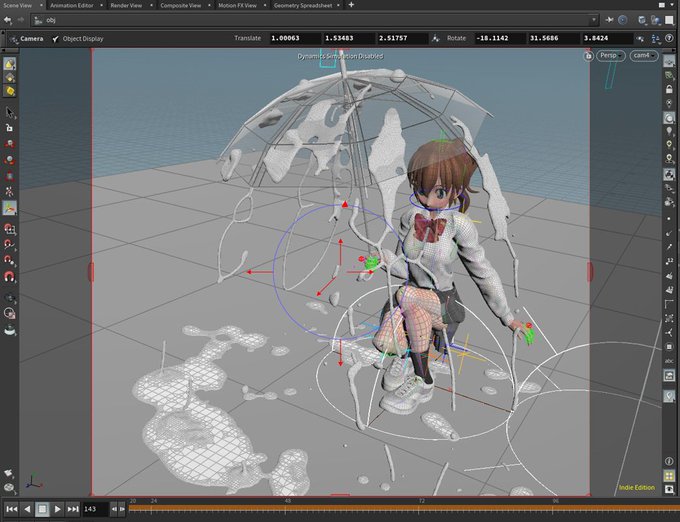
Task: Click the info icon in the right toolbar
Action: tap(669, 461)
